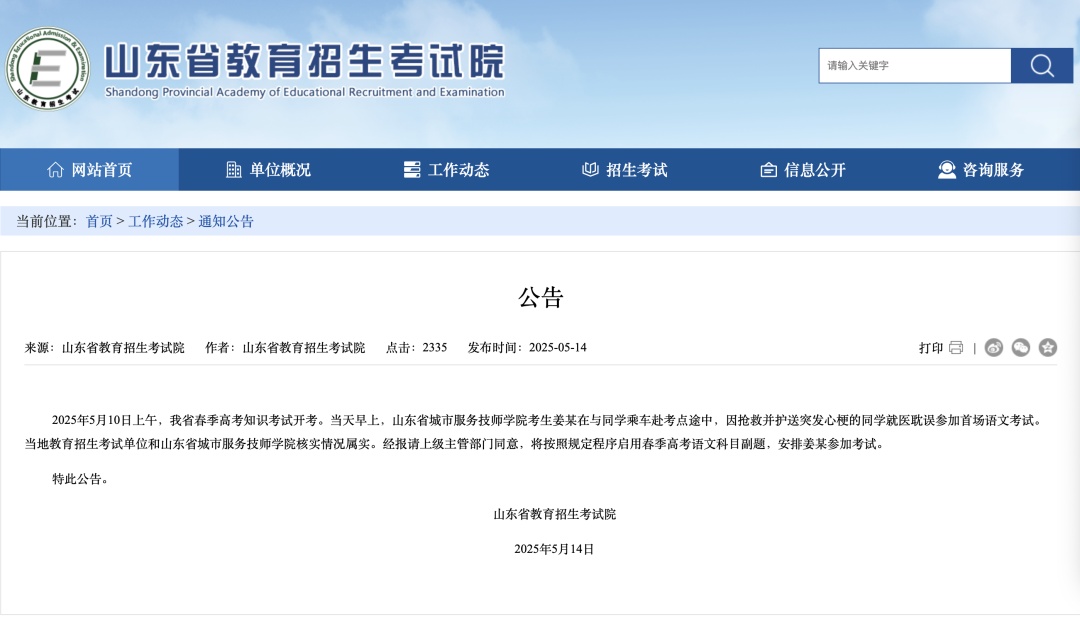Click the 山东省教育招生考试院 header title
Screen dimensions: 1080x617
pyautogui.click(x=304, y=60)
